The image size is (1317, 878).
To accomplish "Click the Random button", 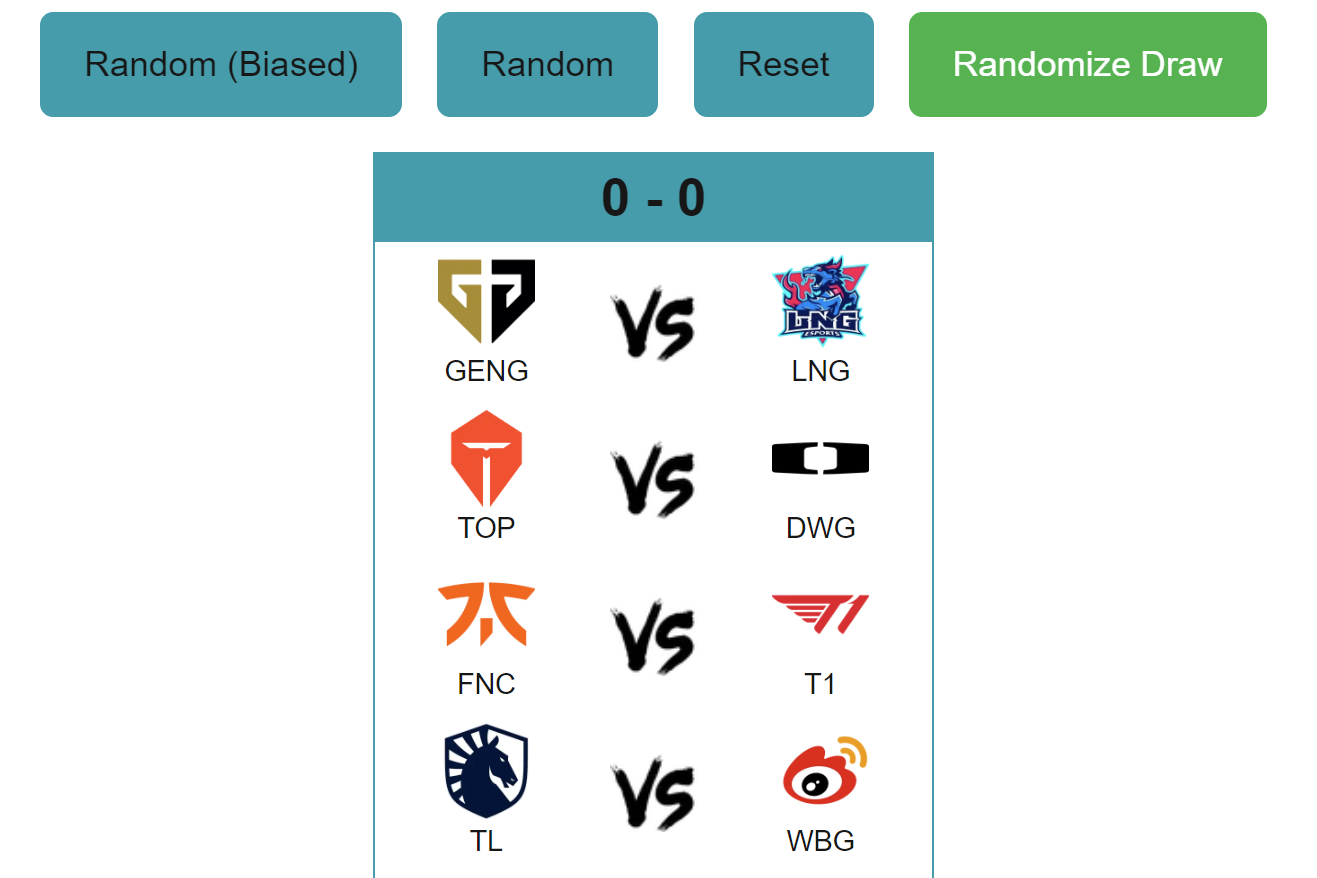I will (547, 64).
